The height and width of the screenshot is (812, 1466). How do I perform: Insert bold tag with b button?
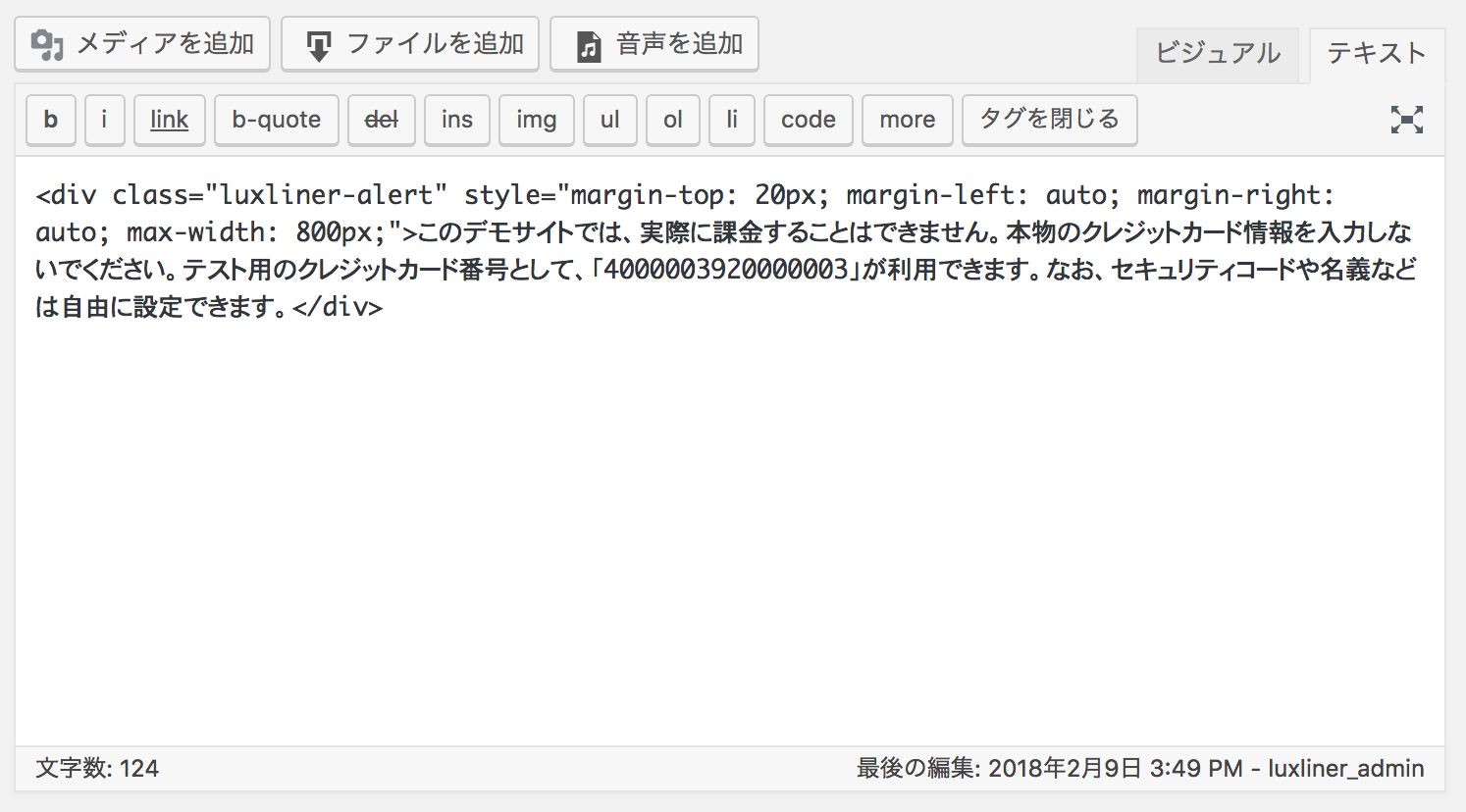51,120
